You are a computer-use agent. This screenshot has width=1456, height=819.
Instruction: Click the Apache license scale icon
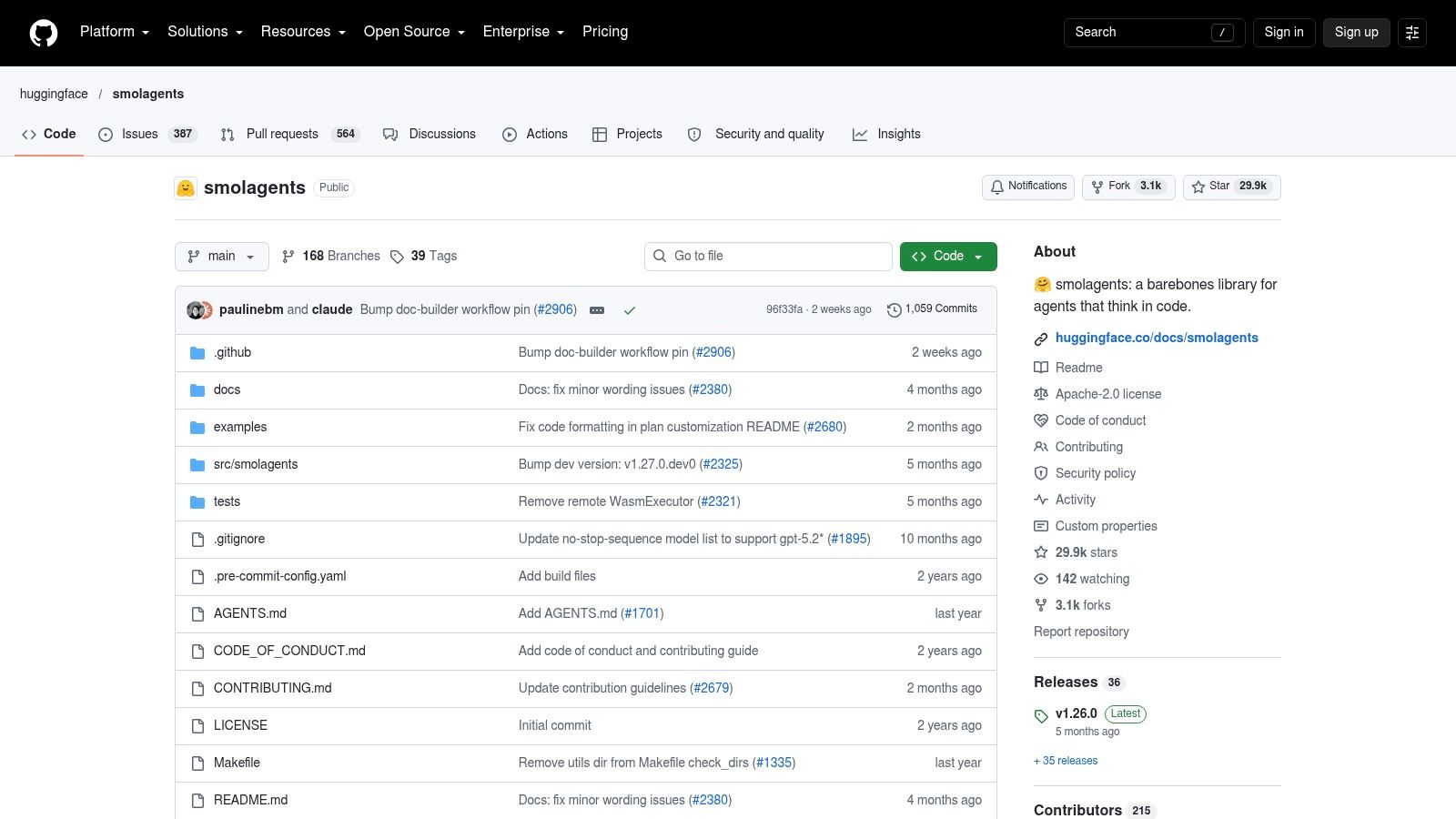pos(1041,394)
